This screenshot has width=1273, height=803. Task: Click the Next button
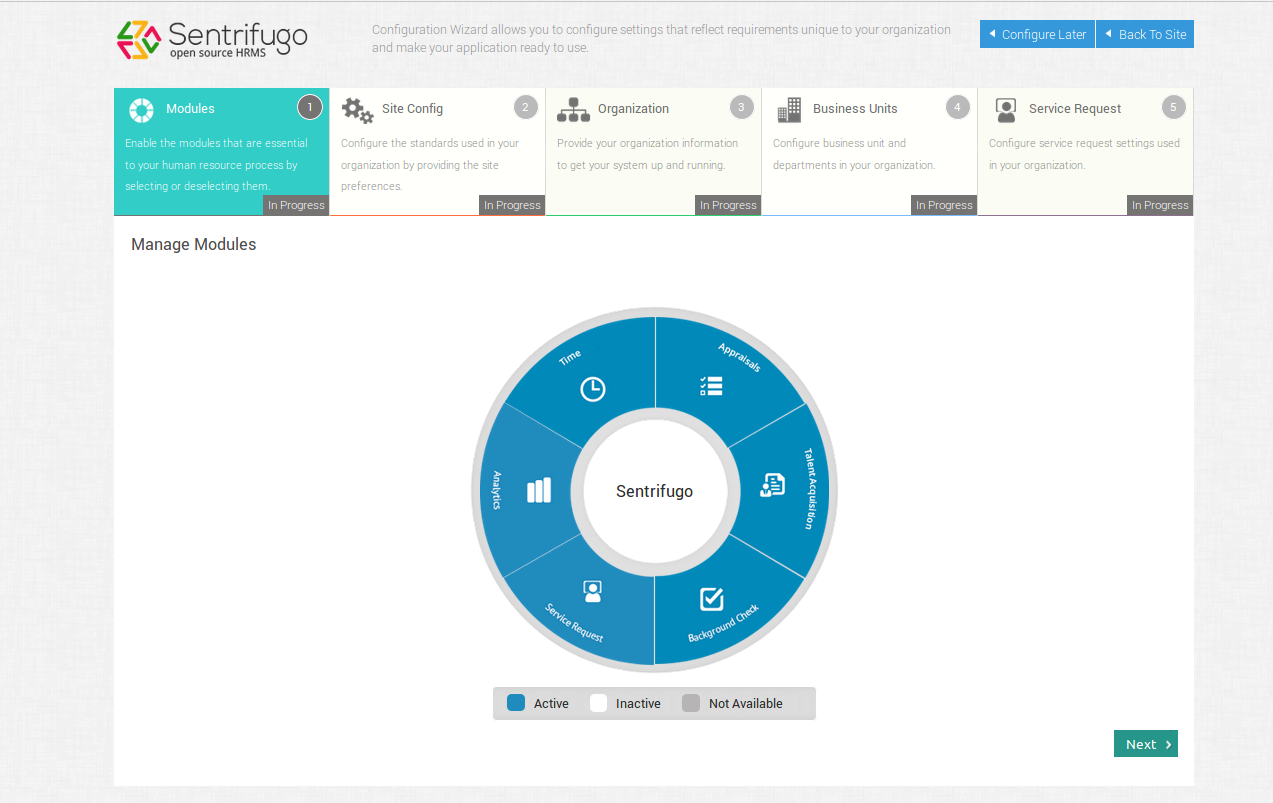tap(1145, 744)
